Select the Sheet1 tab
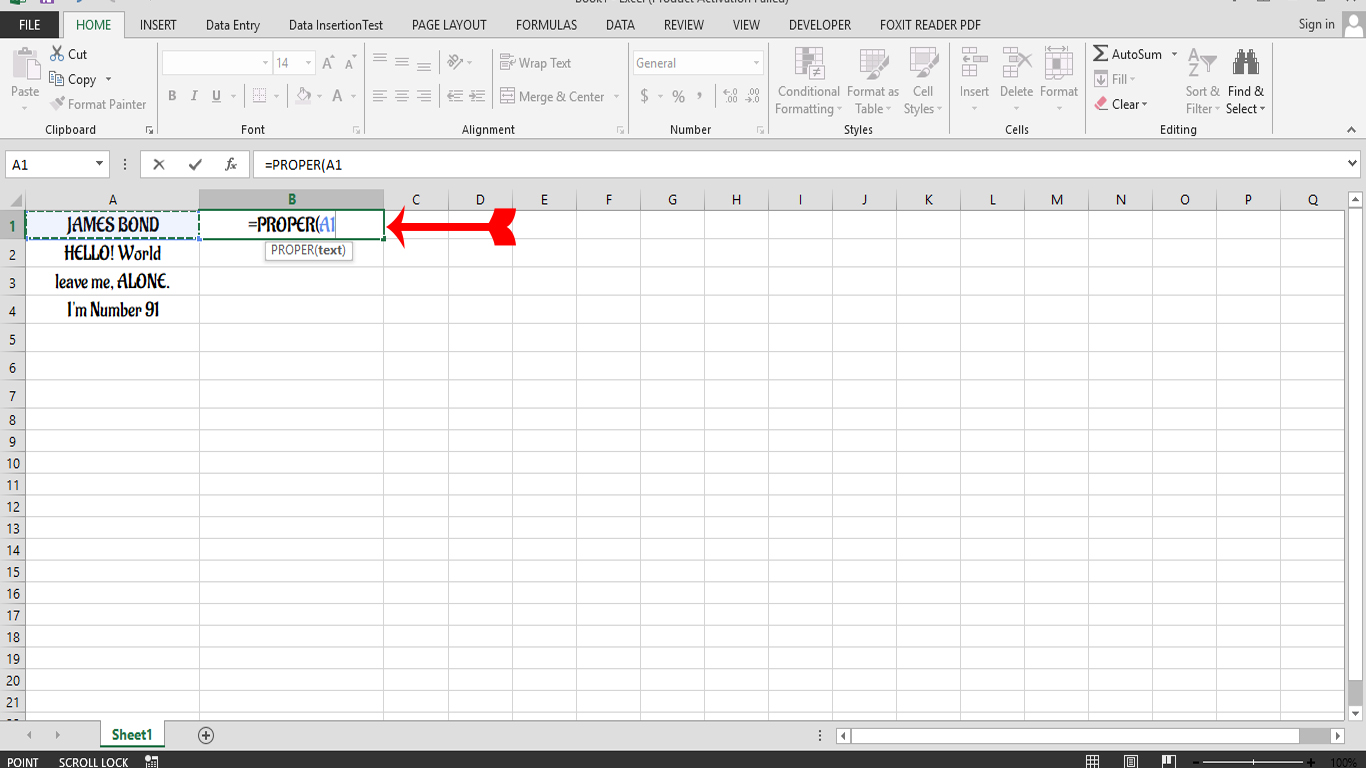This screenshot has width=1366, height=768. coord(131,735)
